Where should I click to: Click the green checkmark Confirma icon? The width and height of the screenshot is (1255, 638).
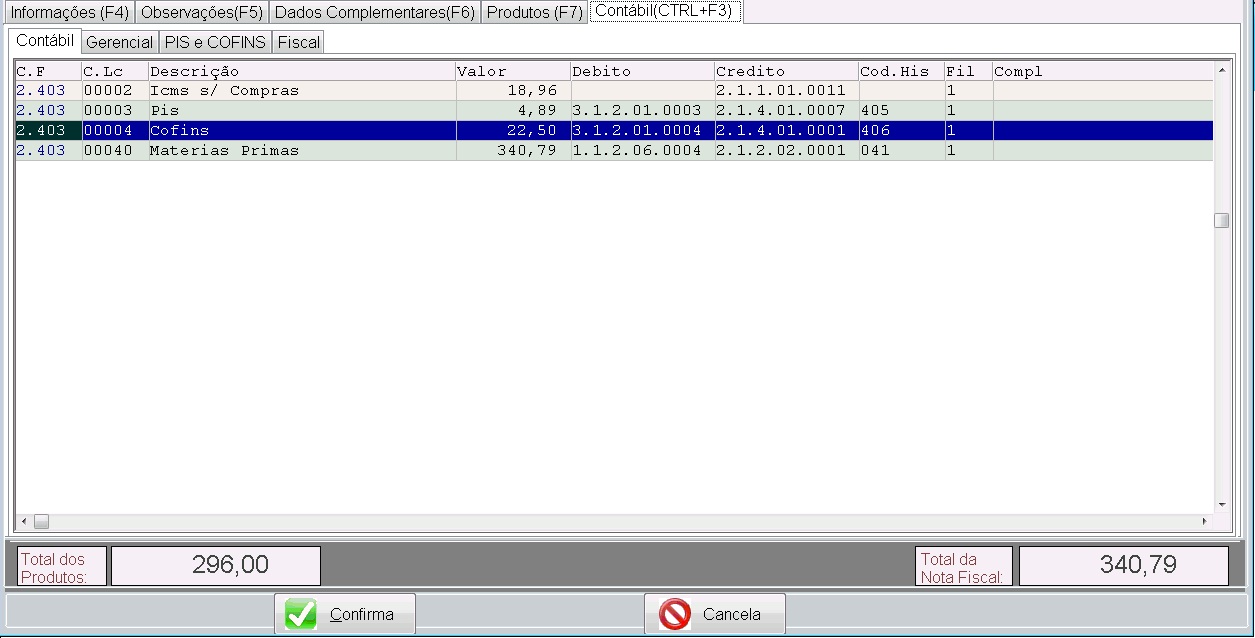[x=301, y=614]
